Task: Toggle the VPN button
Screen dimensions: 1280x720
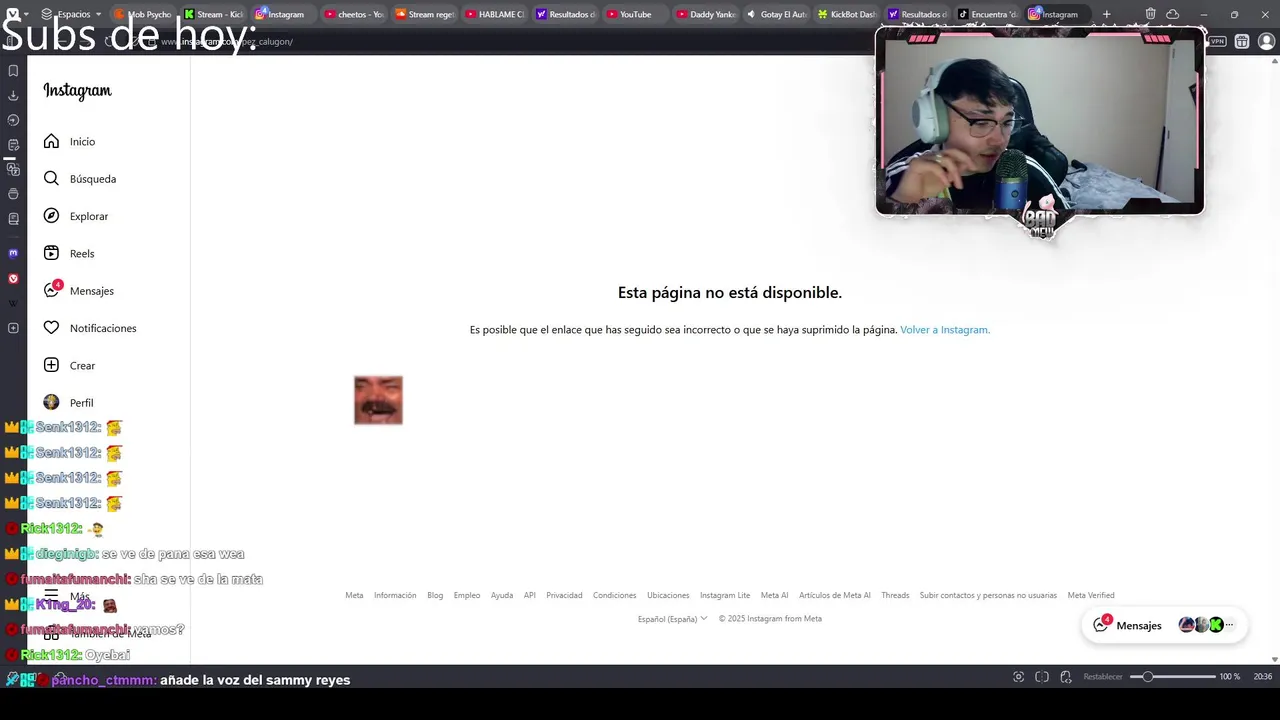Action: pos(1218,41)
